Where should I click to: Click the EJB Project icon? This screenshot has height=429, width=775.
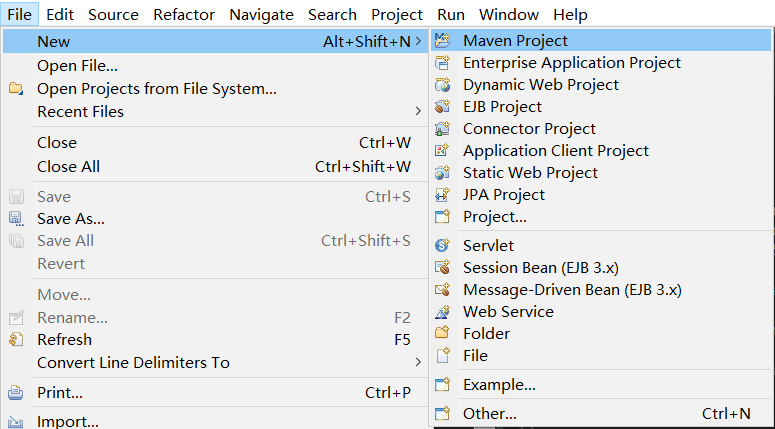(x=443, y=107)
